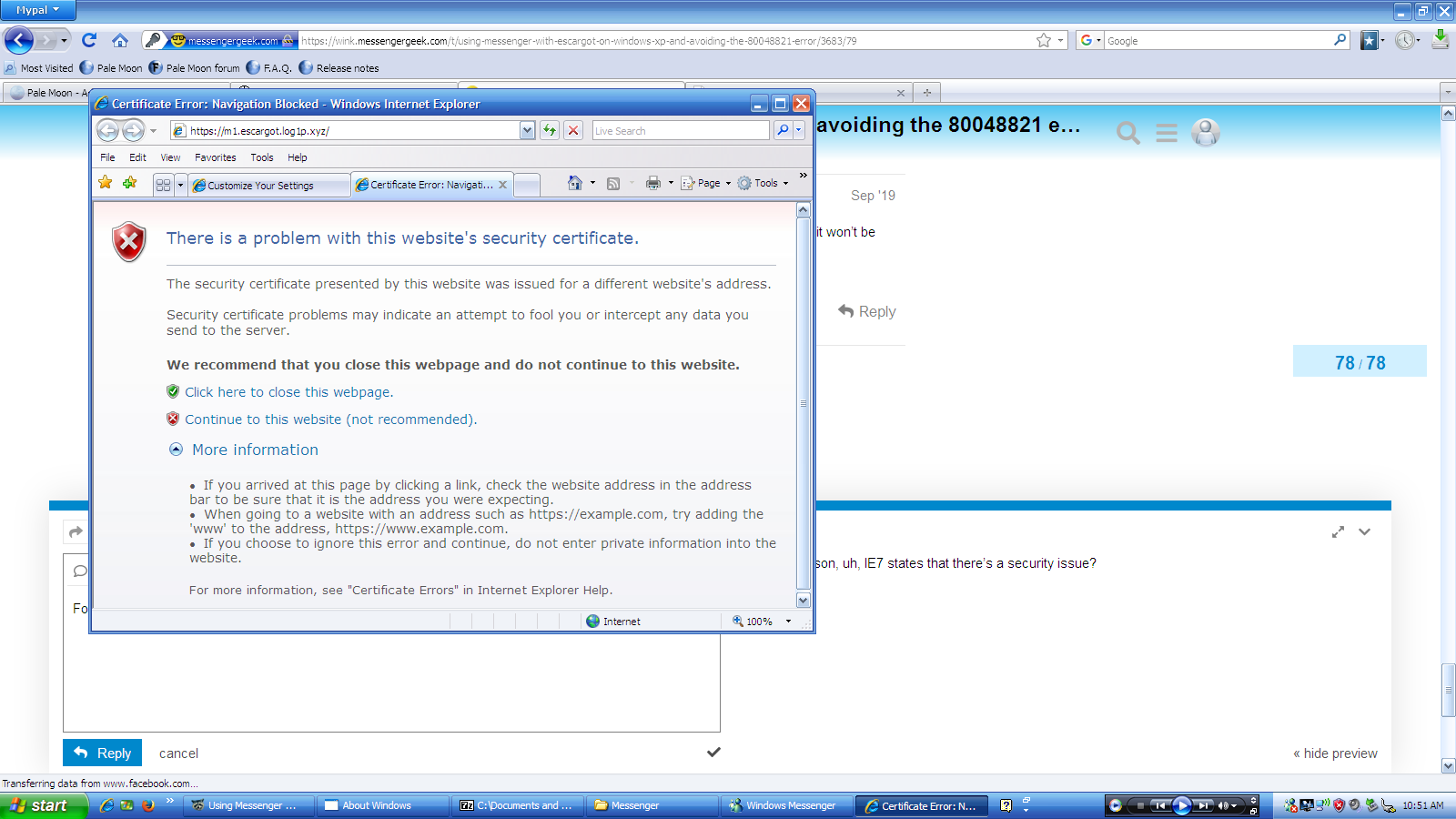Click the Windows start button
This screenshot has height=819, width=1456.
tap(43, 805)
